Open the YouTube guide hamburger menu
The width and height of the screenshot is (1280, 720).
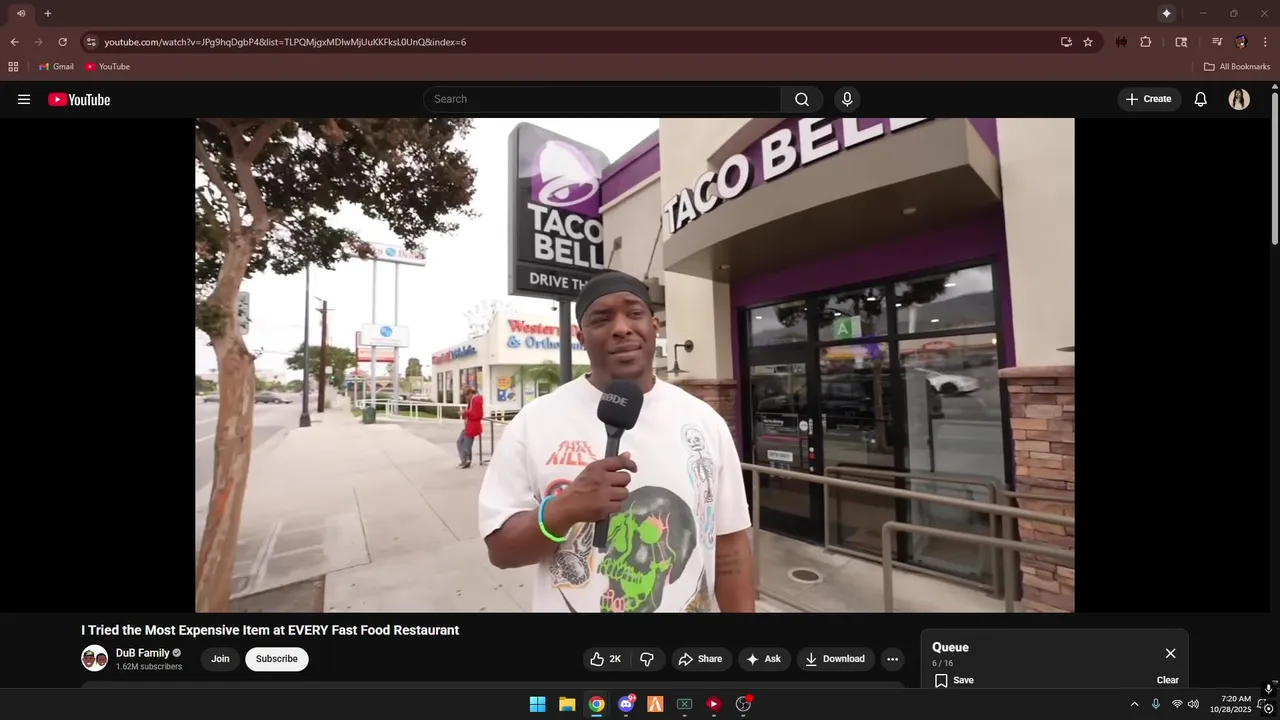pos(24,99)
